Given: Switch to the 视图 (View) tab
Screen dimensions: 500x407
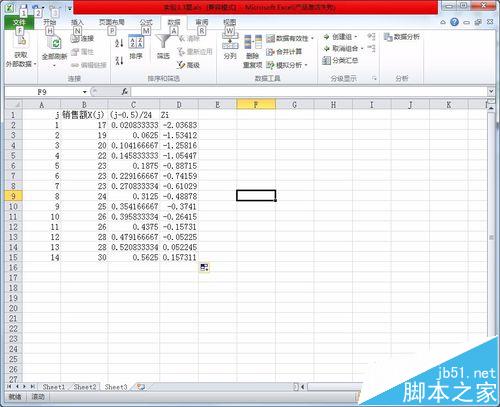Looking at the screenshot, I should pyautogui.click(x=229, y=22).
